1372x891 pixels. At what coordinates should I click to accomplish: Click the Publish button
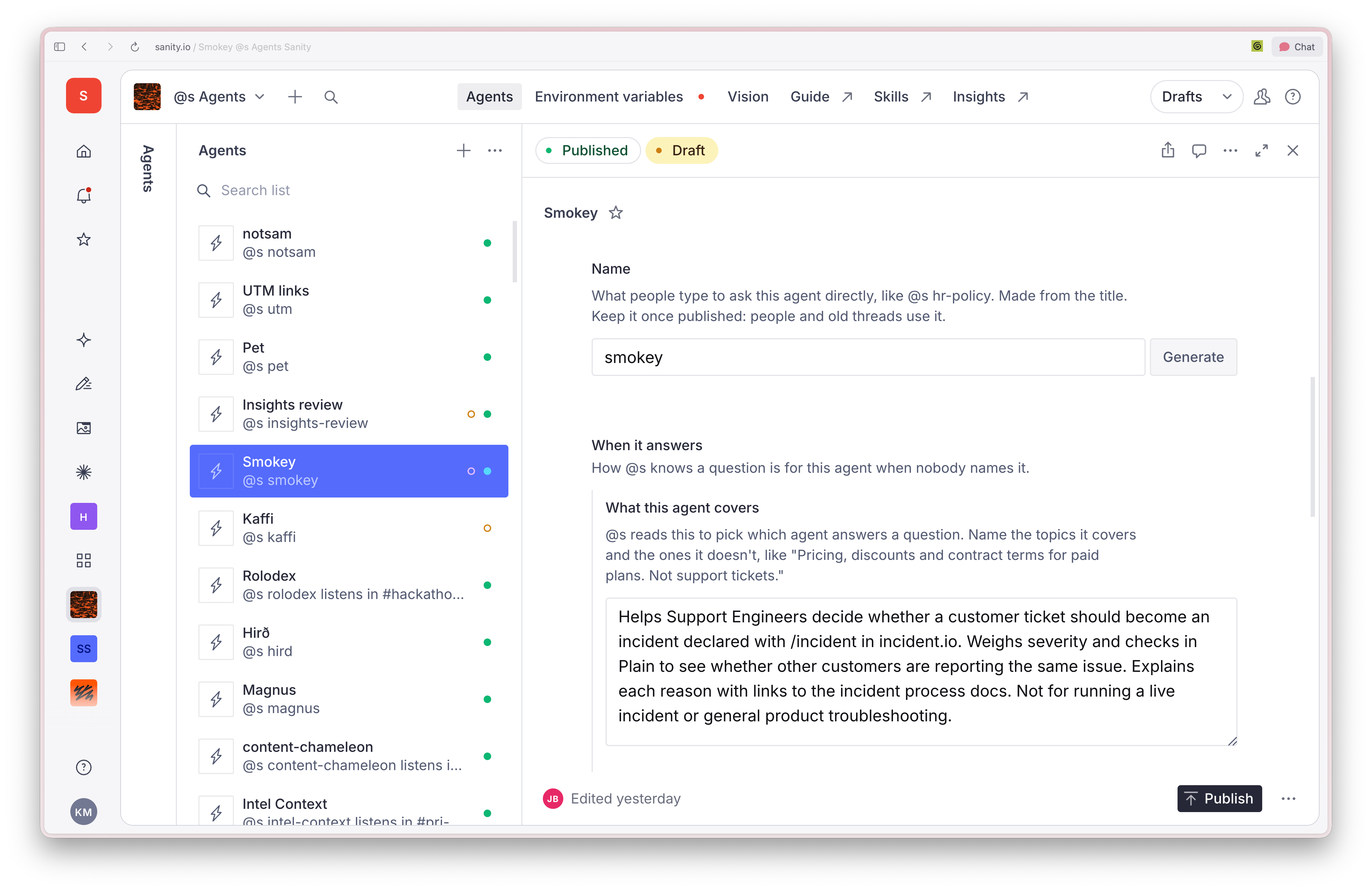point(1219,798)
